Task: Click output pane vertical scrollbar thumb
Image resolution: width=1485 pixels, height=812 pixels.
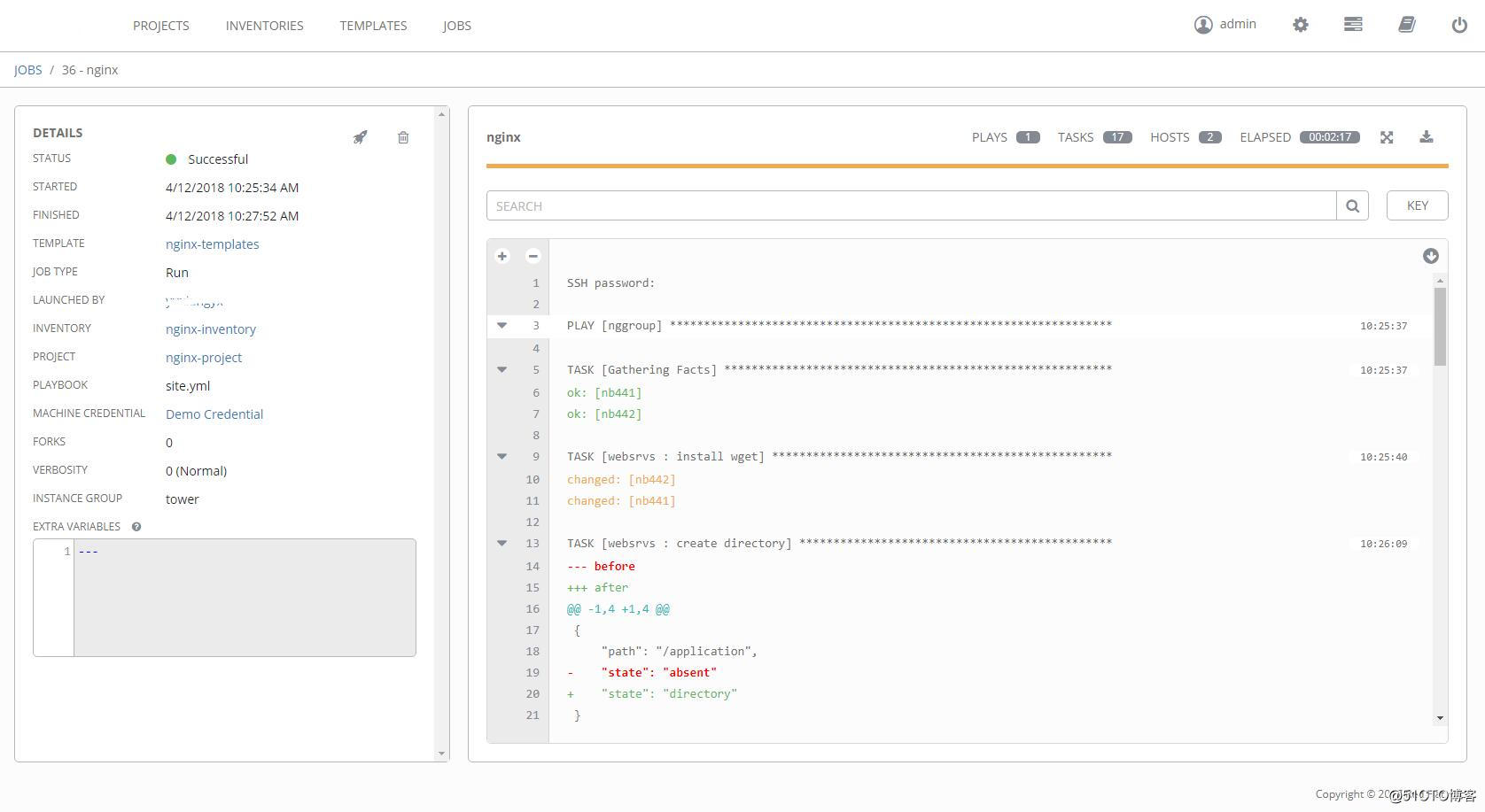Action: click(1440, 326)
